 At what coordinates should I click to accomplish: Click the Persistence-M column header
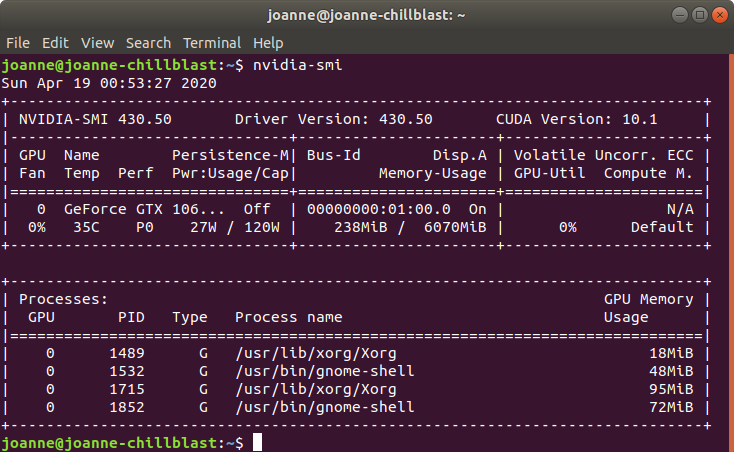230,155
